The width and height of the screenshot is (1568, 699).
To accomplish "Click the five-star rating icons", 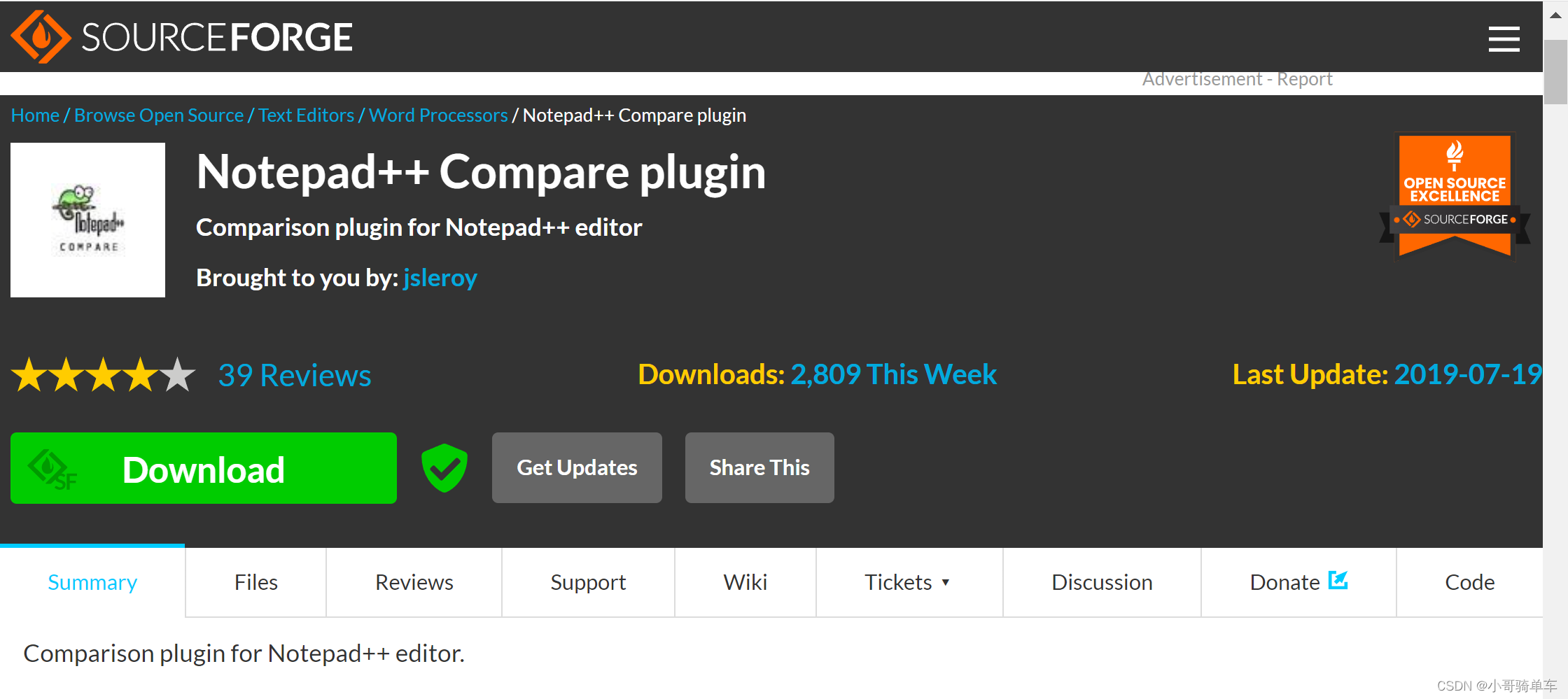I will [x=104, y=375].
